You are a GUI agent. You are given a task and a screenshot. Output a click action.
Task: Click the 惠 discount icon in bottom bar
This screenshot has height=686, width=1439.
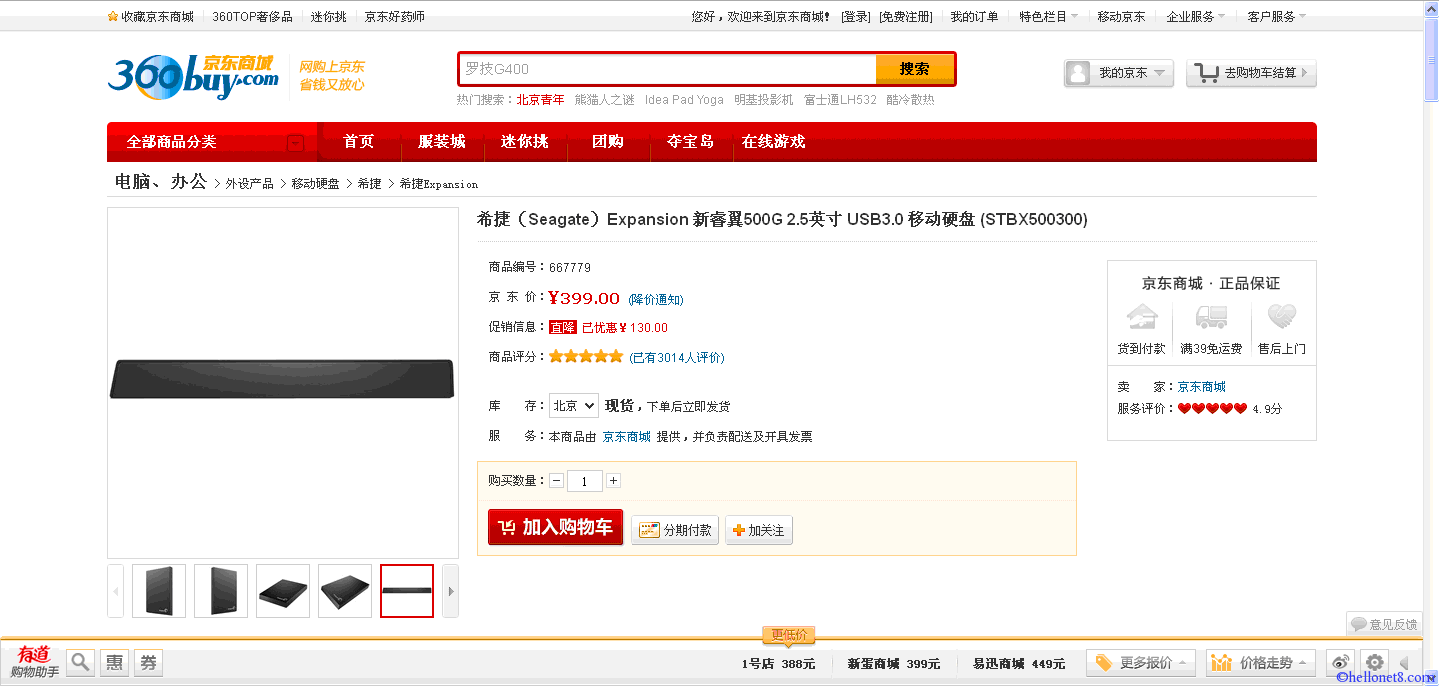(x=115, y=662)
